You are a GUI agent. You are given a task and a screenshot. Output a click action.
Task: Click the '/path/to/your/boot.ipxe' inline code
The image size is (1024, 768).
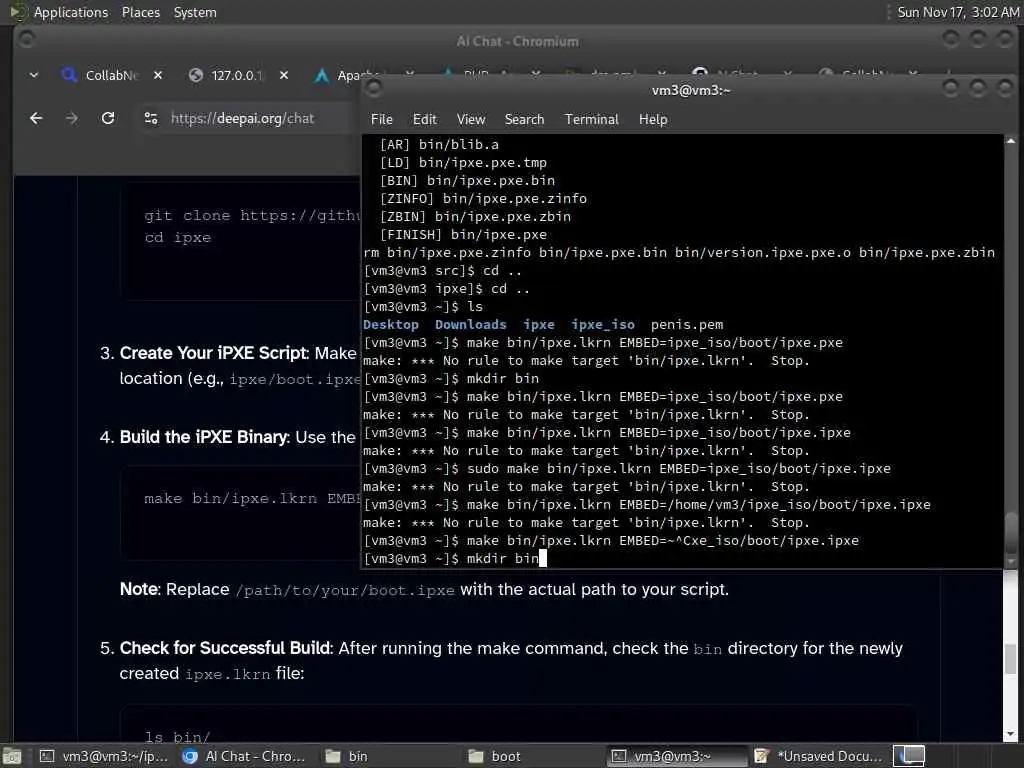click(x=345, y=590)
